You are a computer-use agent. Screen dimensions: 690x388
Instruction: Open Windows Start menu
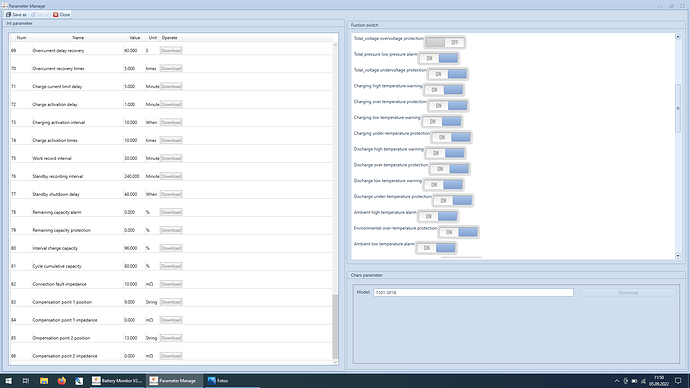tap(8, 381)
